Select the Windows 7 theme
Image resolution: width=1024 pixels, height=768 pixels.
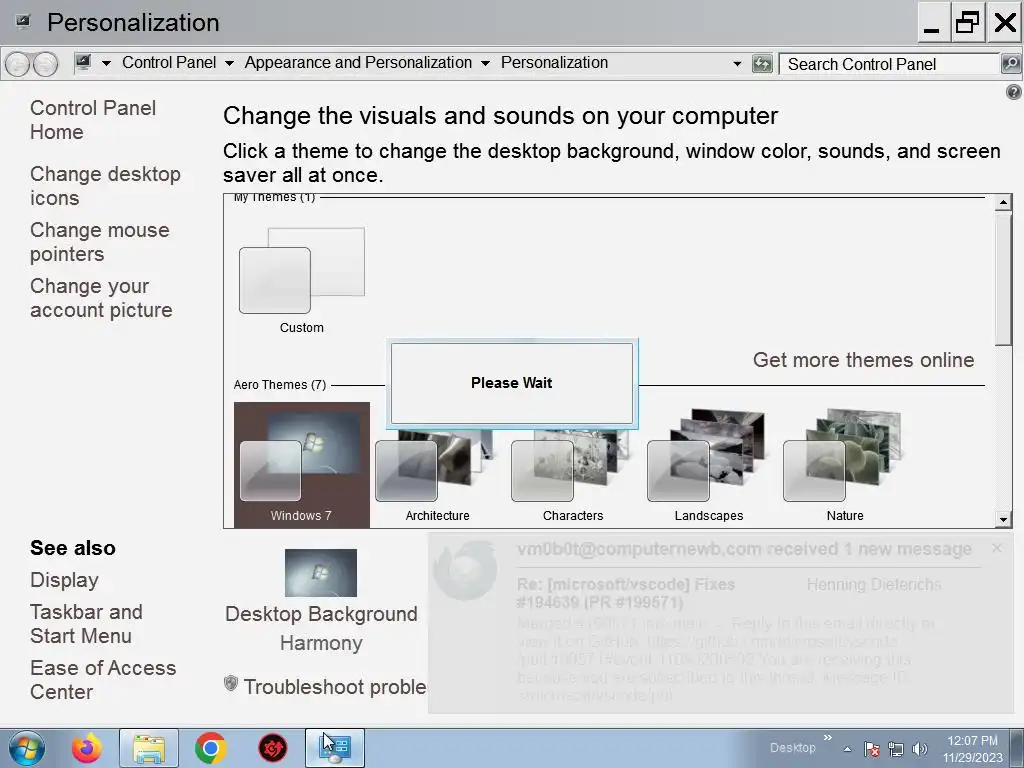pos(302,464)
